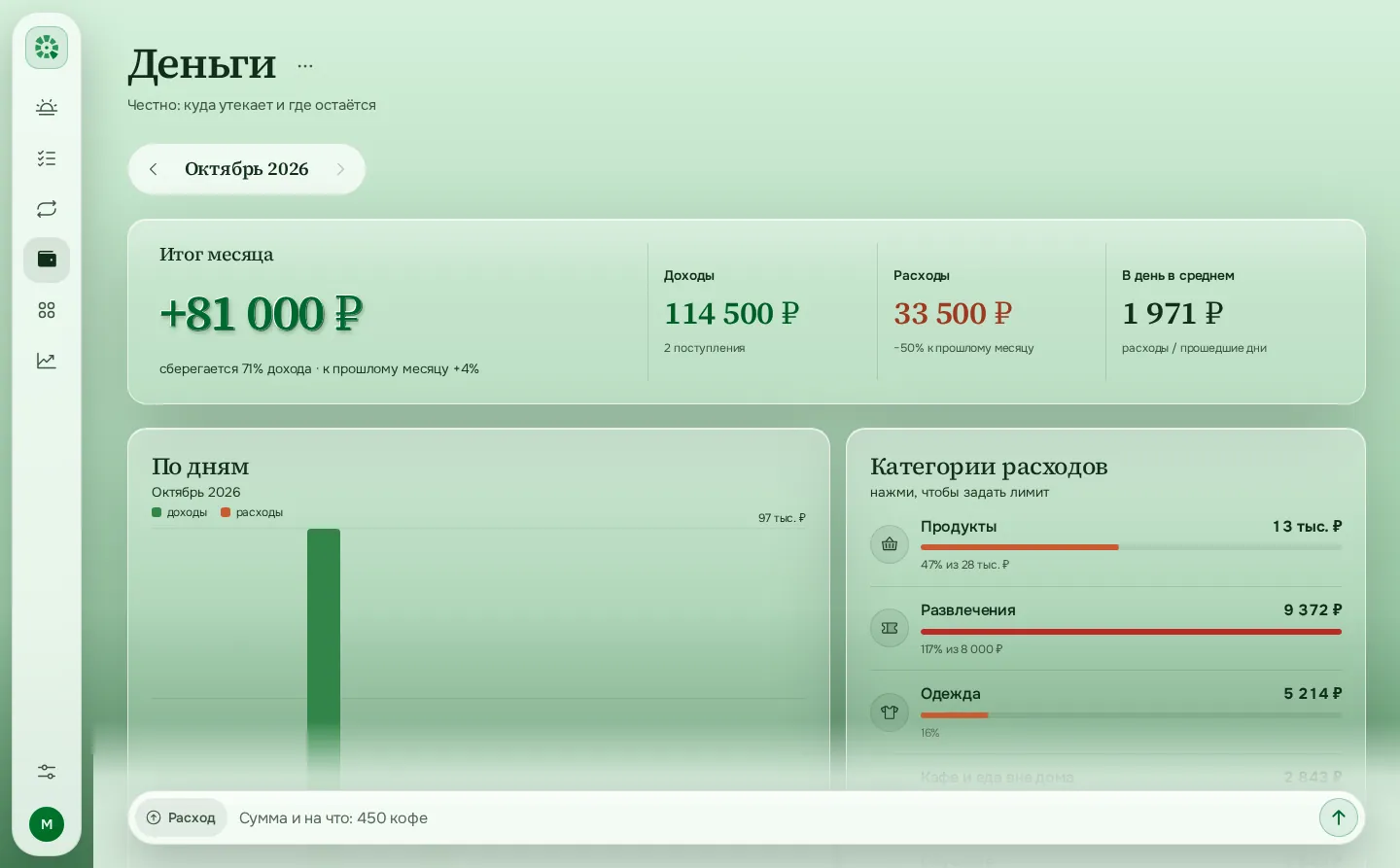Click the Октябрь 2026 month label
Screen dimensions: 1400x868
coord(247,169)
